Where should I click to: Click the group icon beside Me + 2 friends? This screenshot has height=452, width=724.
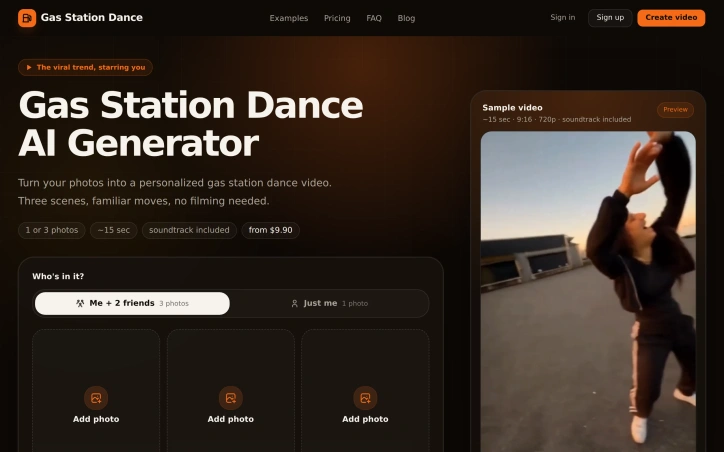coord(80,303)
